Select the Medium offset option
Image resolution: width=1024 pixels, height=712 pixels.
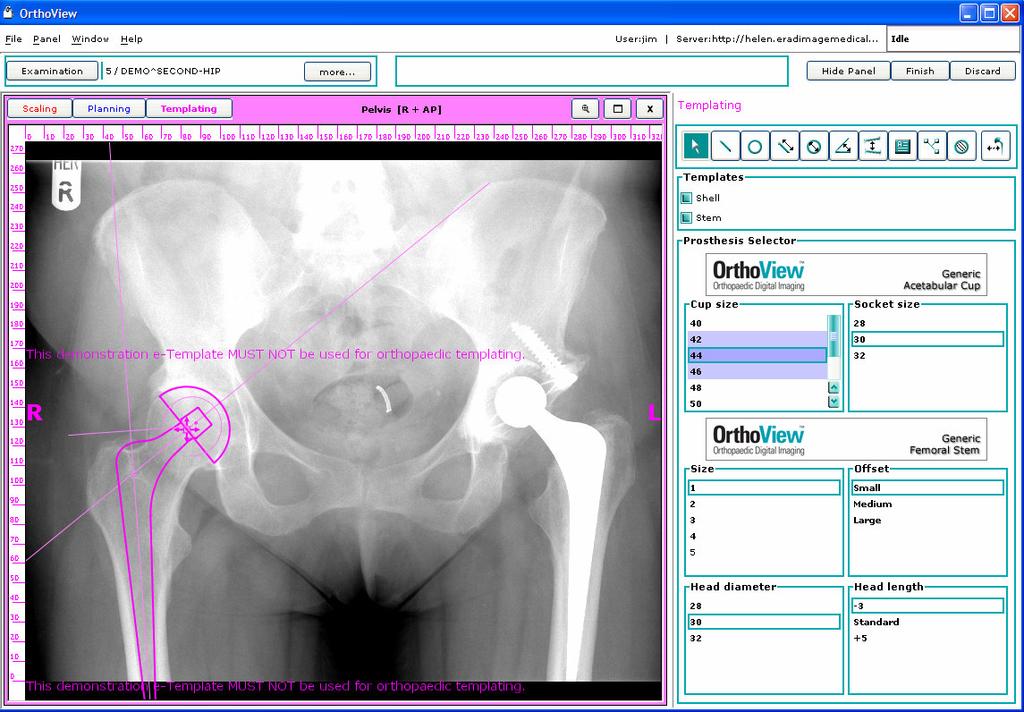[927, 504]
